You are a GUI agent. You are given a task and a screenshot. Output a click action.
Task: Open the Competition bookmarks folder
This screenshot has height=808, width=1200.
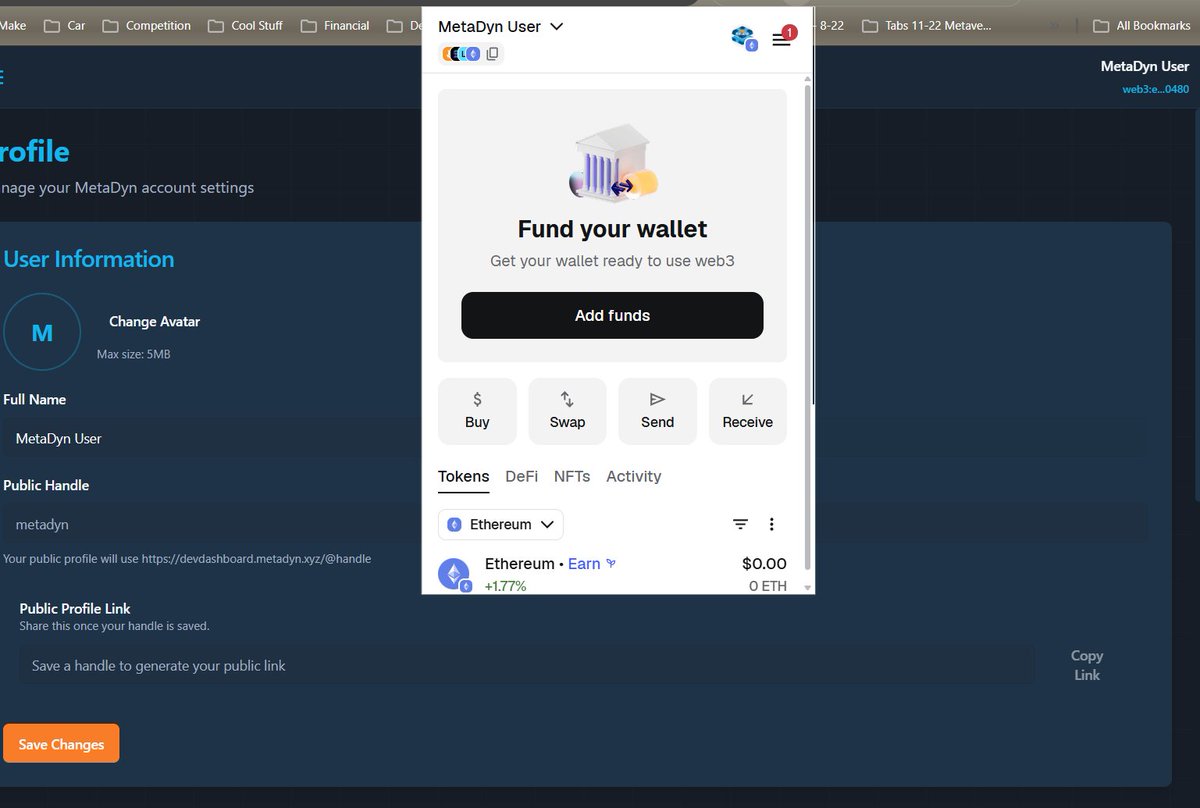(146, 25)
